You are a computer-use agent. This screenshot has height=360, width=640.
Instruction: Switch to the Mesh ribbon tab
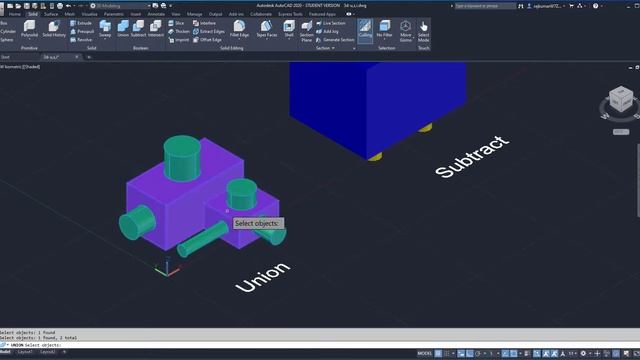click(69, 14)
